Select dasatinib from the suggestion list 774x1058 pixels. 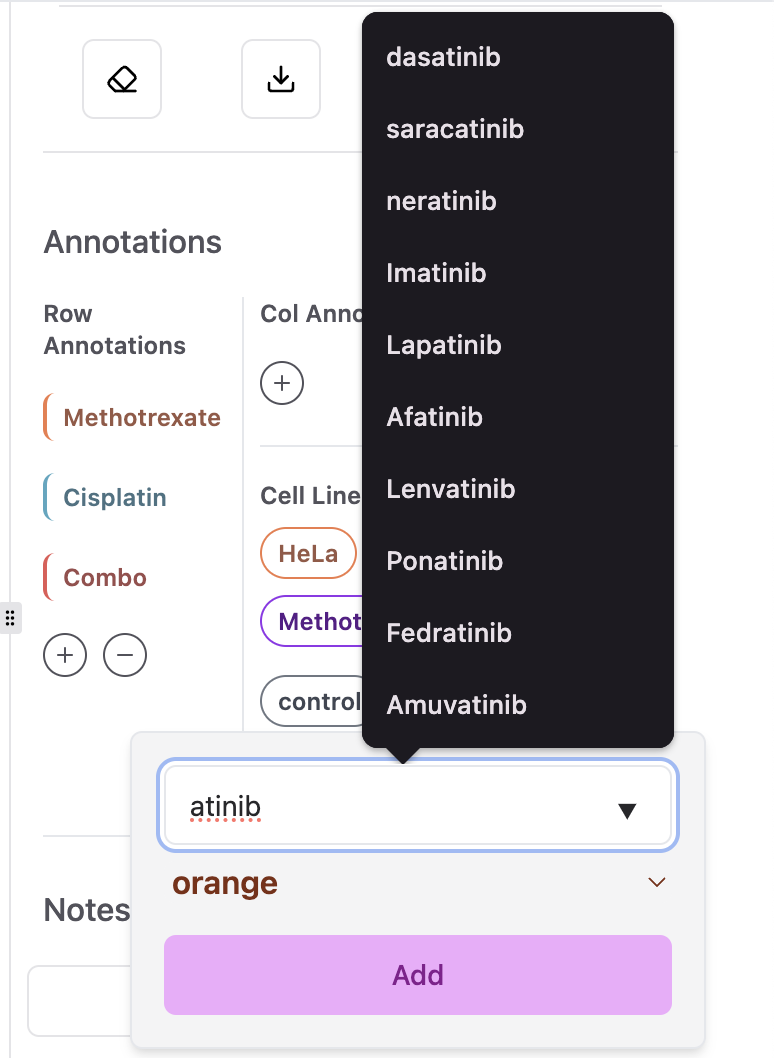443,57
